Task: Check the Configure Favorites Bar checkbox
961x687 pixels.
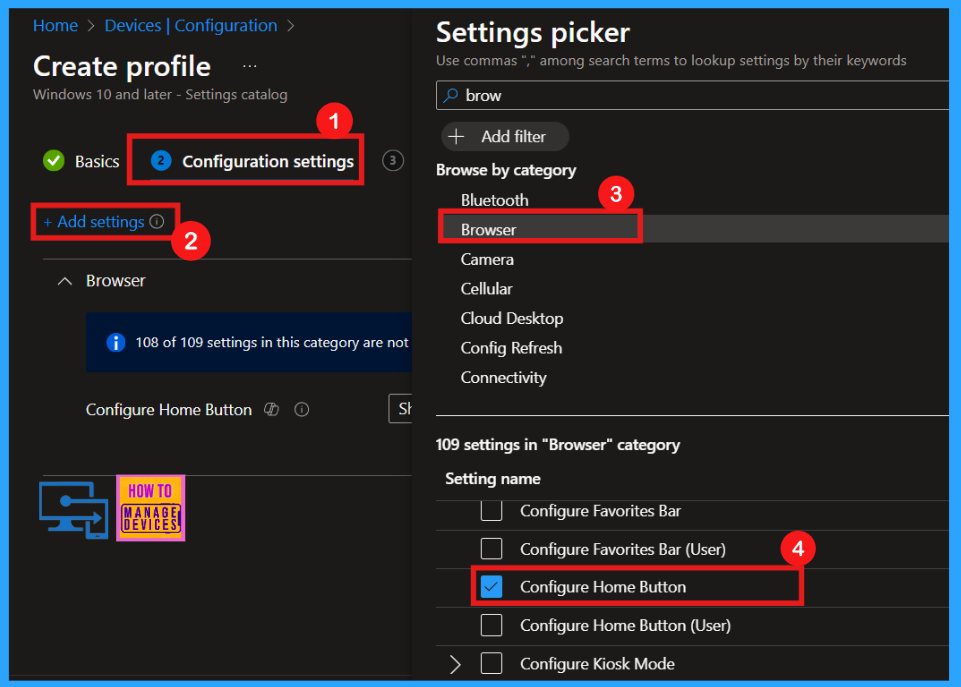Action: click(492, 511)
